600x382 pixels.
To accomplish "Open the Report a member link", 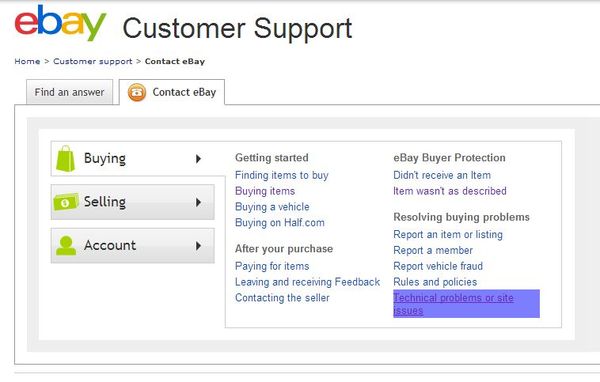I will tap(433, 250).
